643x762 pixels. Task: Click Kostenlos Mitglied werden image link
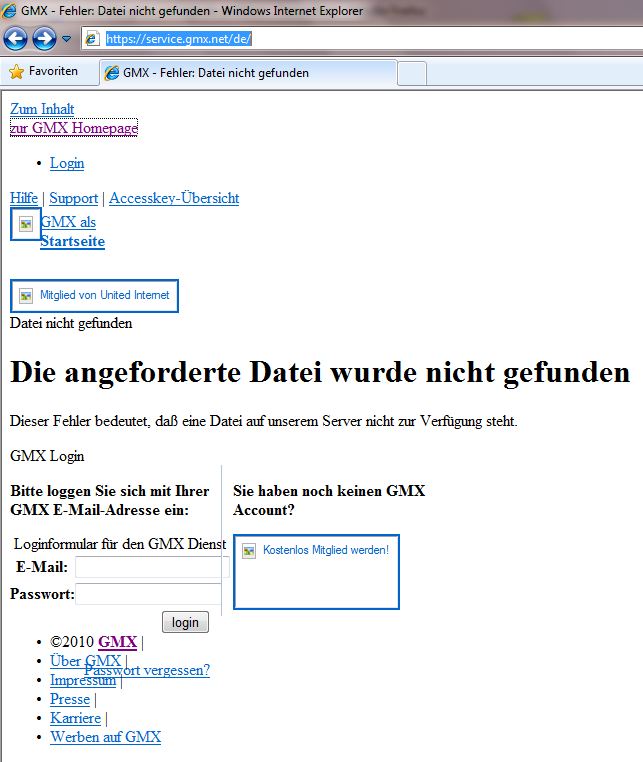pos(316,572)
